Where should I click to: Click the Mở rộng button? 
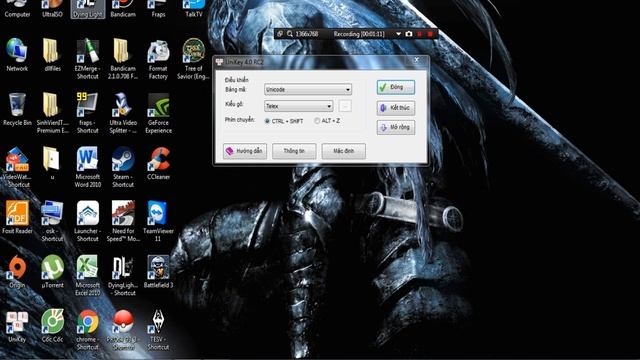coord(396,127)
